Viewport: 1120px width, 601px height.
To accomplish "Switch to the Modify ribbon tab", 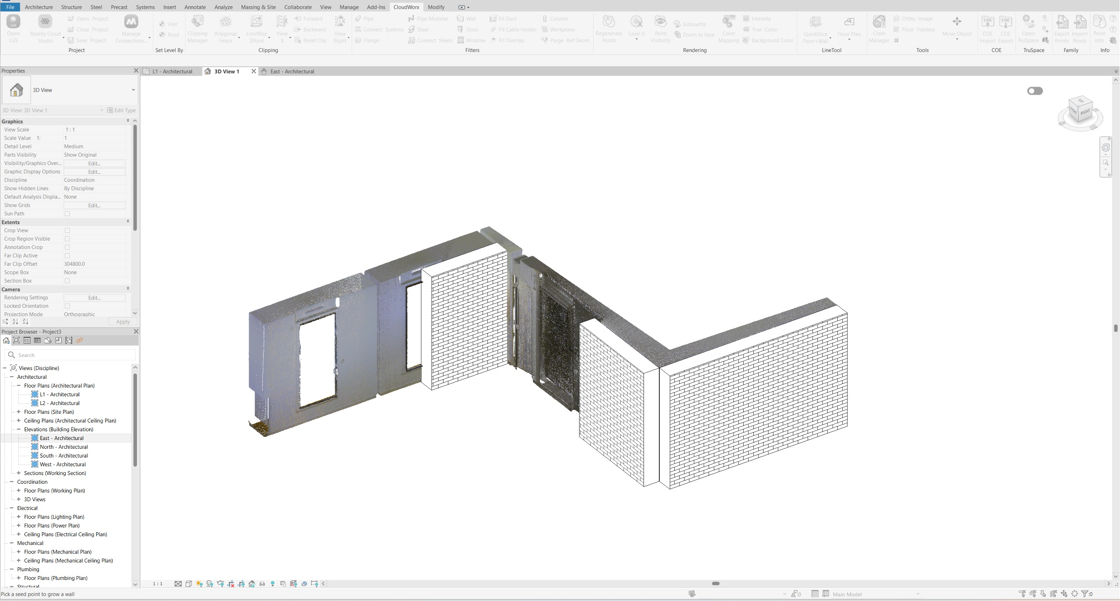I will click(436, 7).
